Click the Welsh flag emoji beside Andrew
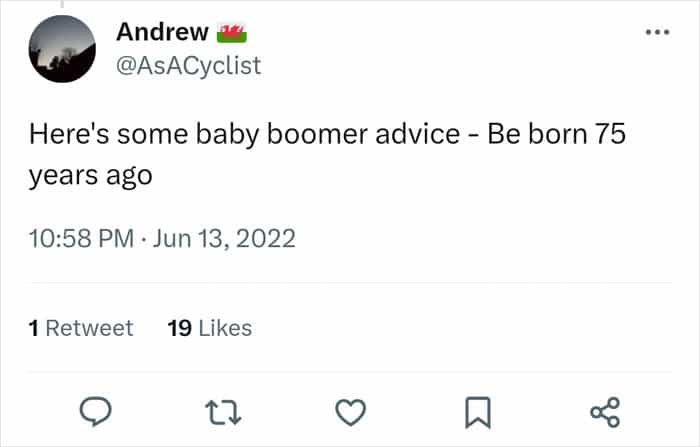The height and width of the screenshot is (447, 700). tap(231, 32)
